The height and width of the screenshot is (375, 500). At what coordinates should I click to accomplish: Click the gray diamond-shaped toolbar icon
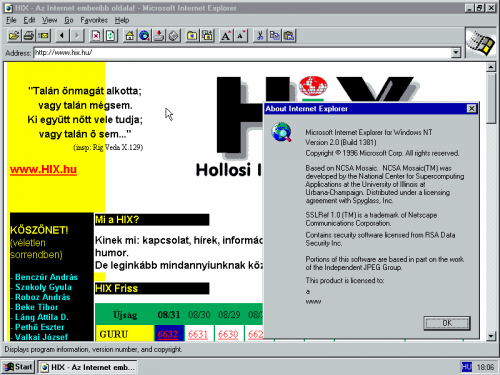point(173,35)
